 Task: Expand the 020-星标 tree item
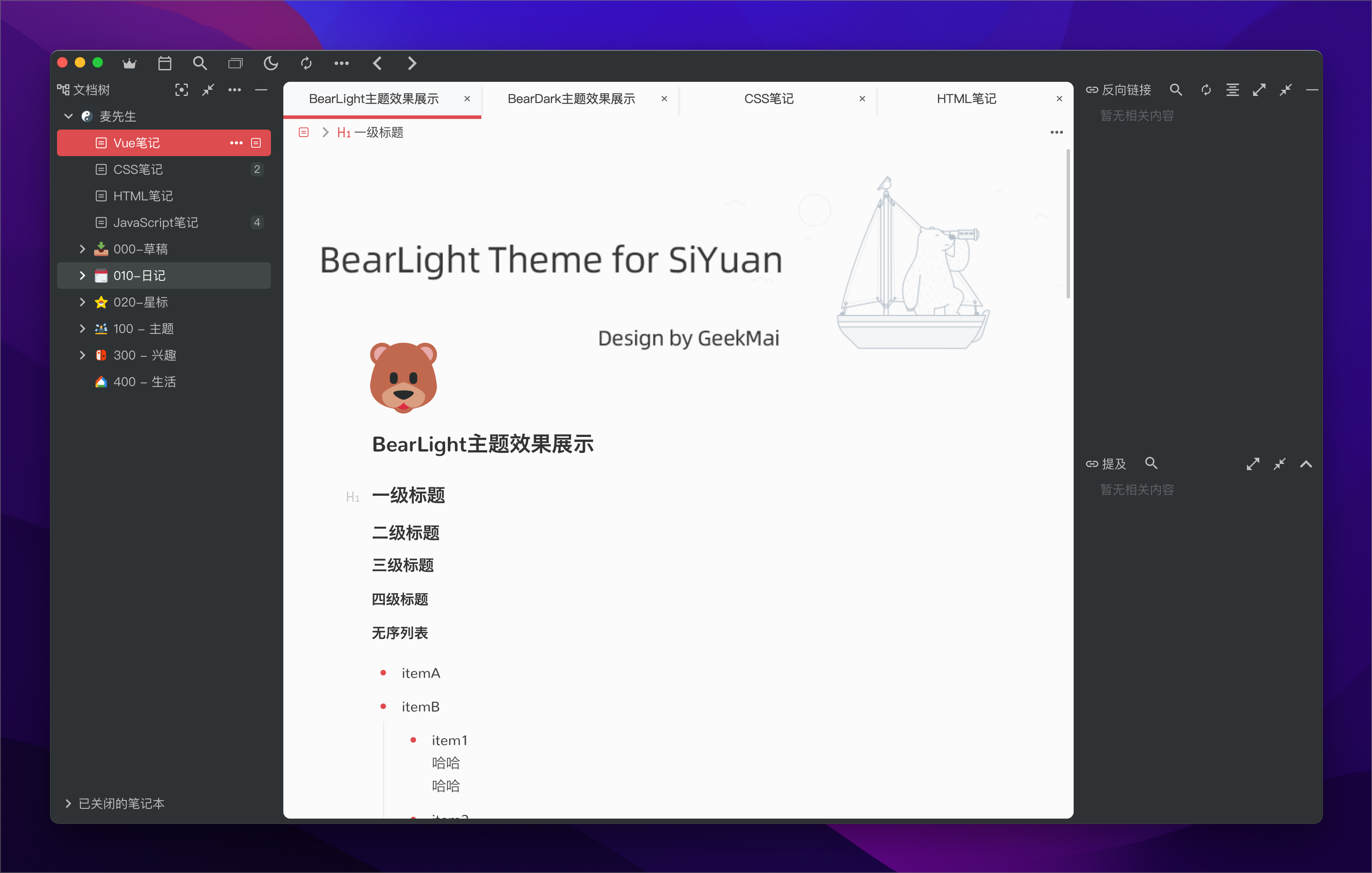pyautogui.click(x=82, y=302)
